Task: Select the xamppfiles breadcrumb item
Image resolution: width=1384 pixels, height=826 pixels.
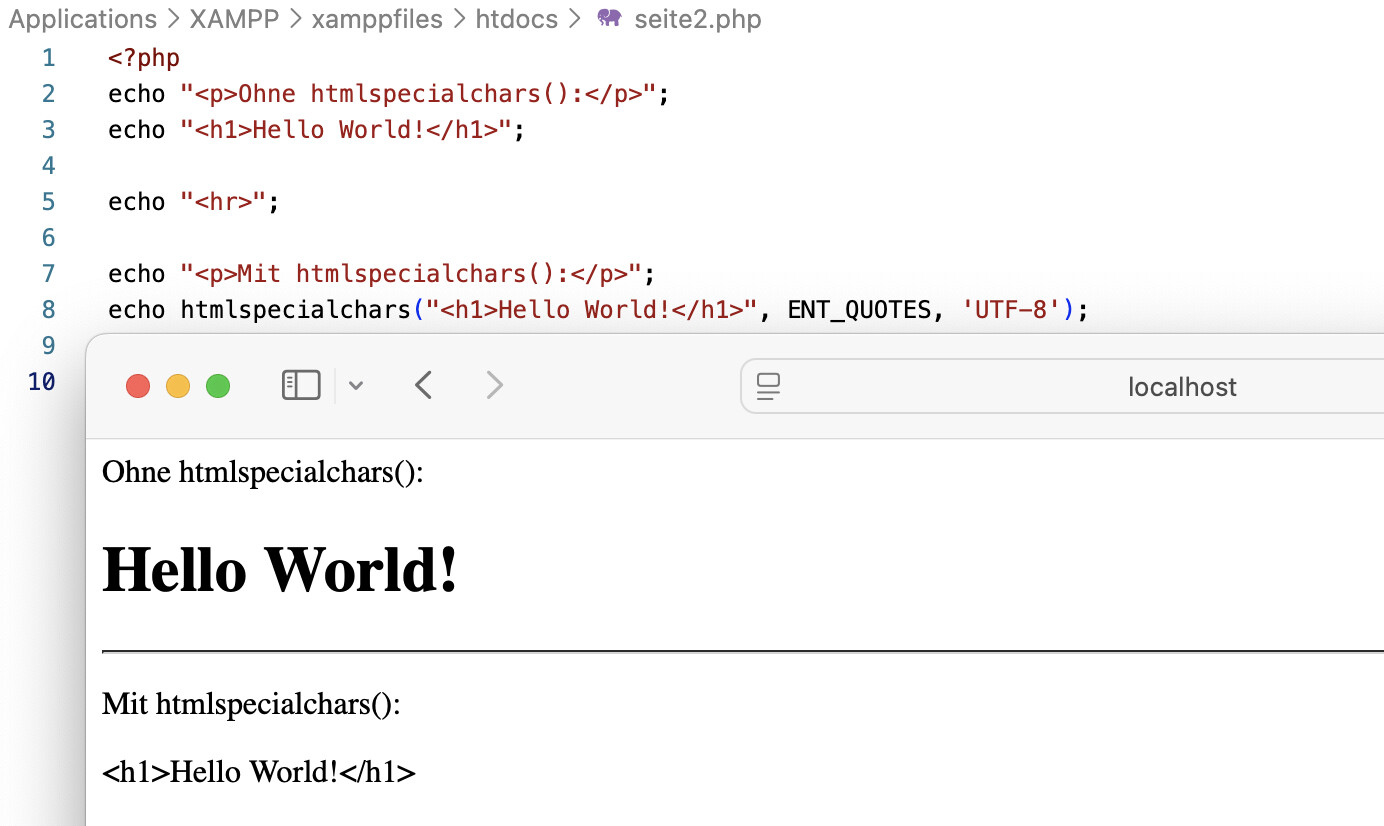Action: (x=377, y=19)
